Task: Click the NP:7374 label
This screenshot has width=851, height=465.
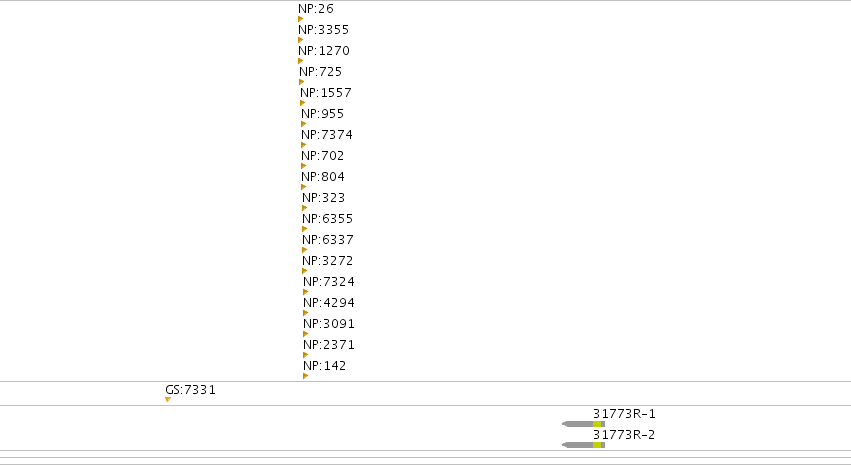Action: tap(327, 135)
